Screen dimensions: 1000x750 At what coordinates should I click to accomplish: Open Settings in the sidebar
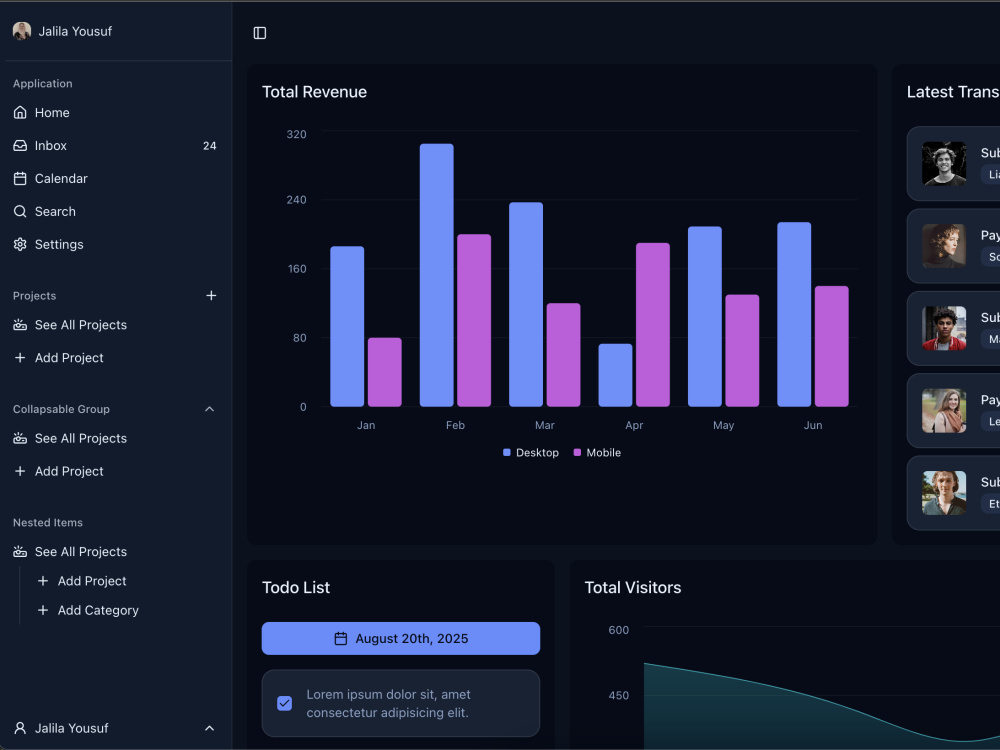click(x=115, y=244)
